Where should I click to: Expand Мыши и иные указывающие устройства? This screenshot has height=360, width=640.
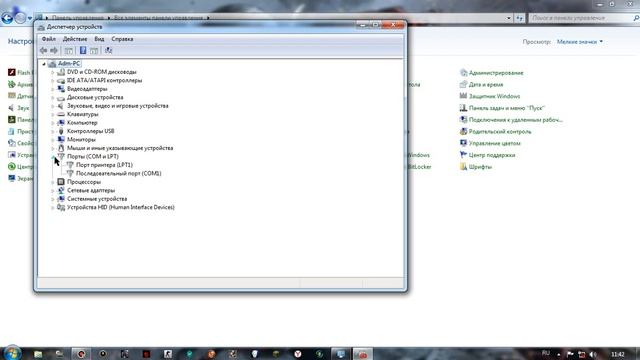[x=52, y=148]
